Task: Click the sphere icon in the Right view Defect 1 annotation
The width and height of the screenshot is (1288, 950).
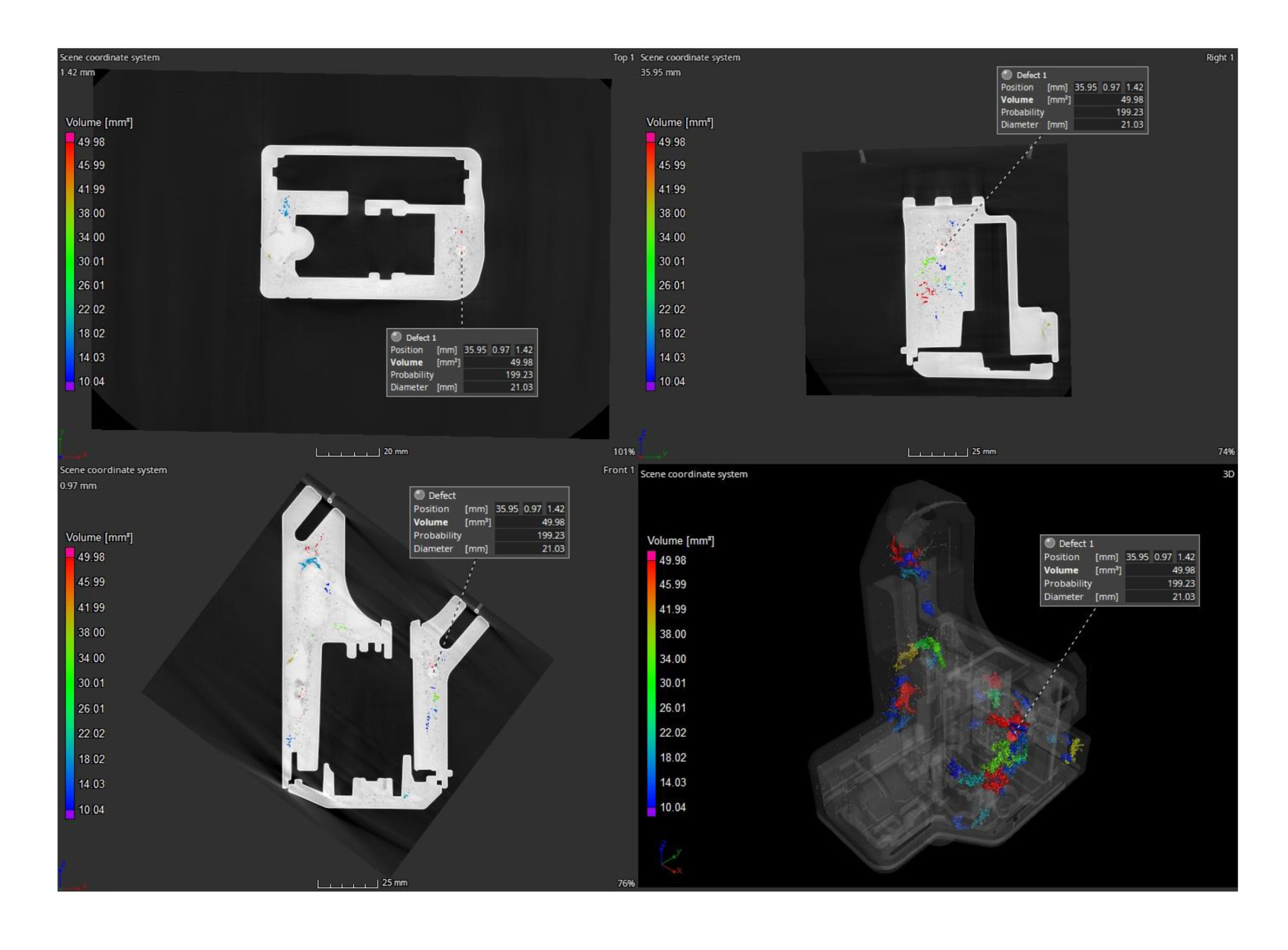Action: (x=1007, y=75)
